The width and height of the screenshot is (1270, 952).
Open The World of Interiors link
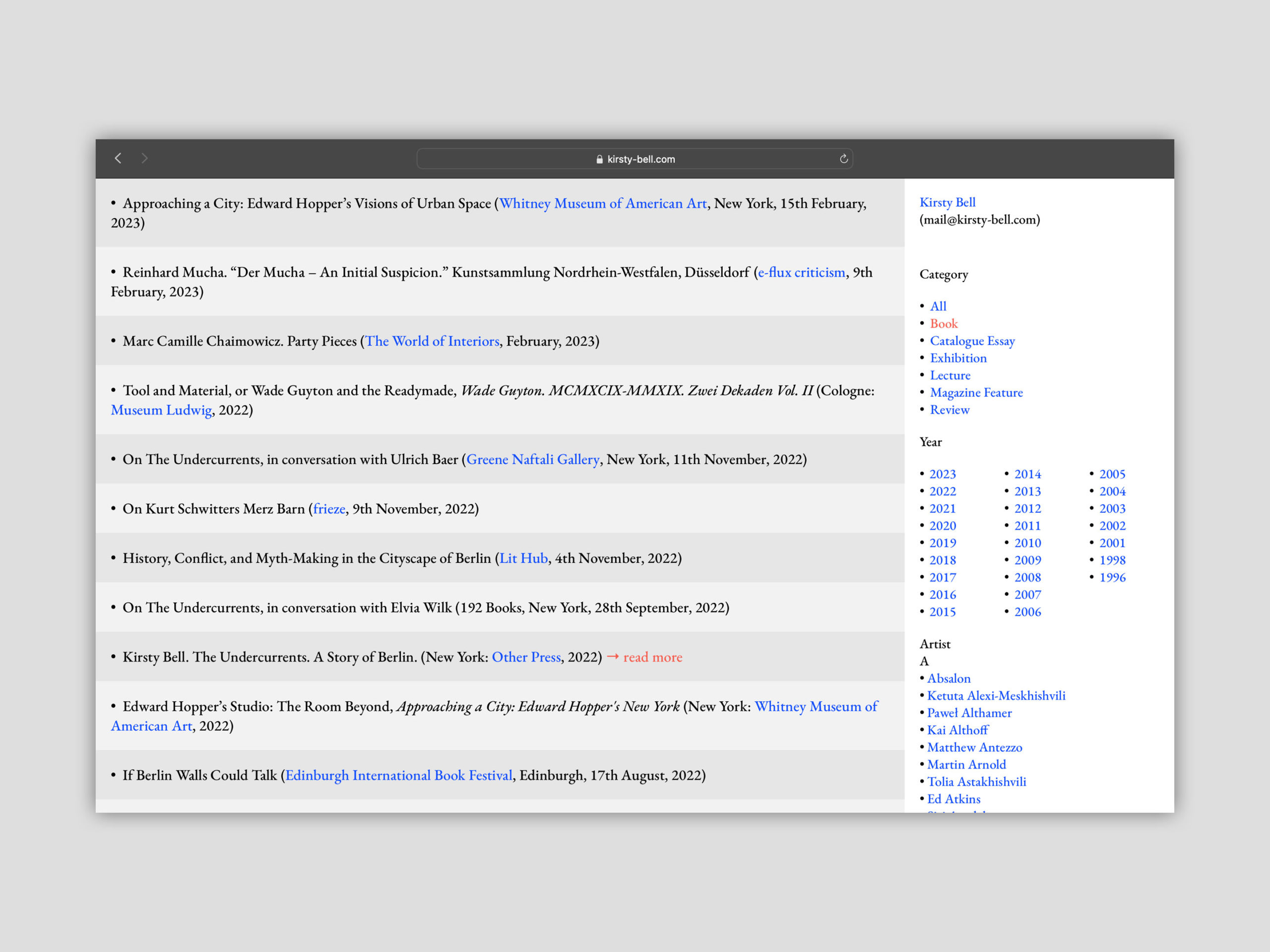pyautogui.click(x=432, y=341)
